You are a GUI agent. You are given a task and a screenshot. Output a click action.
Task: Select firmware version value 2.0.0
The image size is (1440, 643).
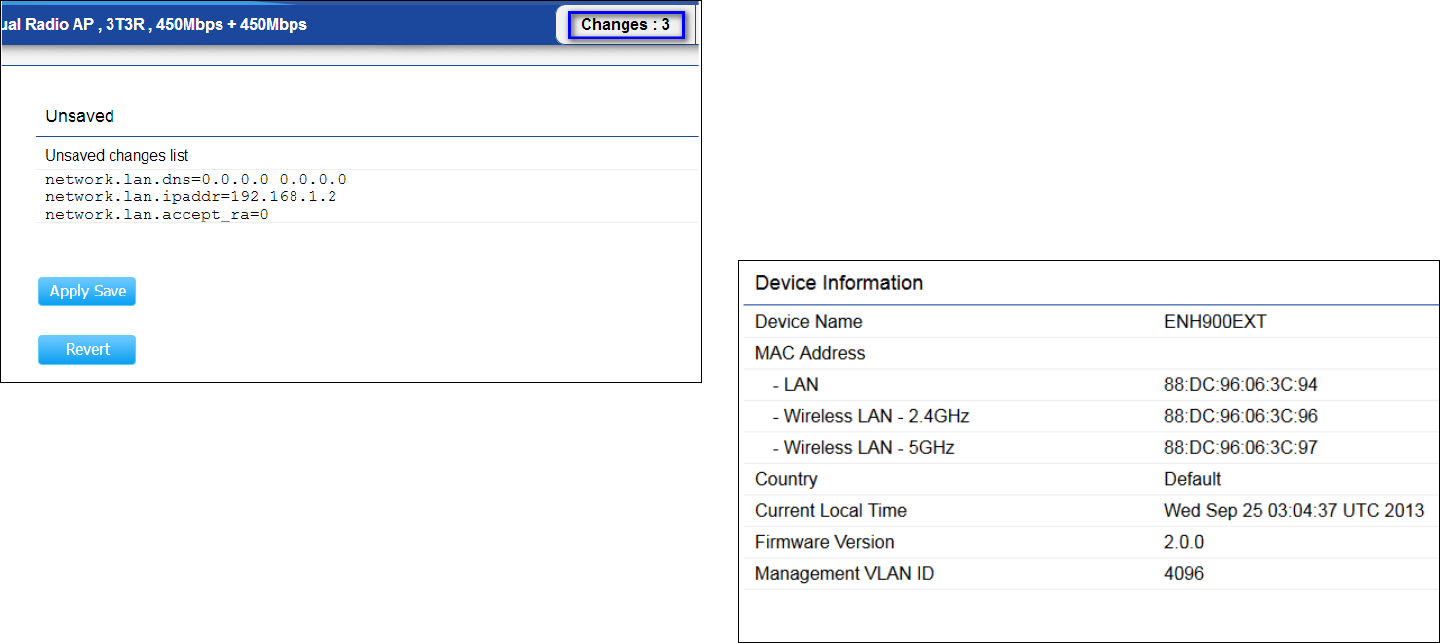[1184, 542]
